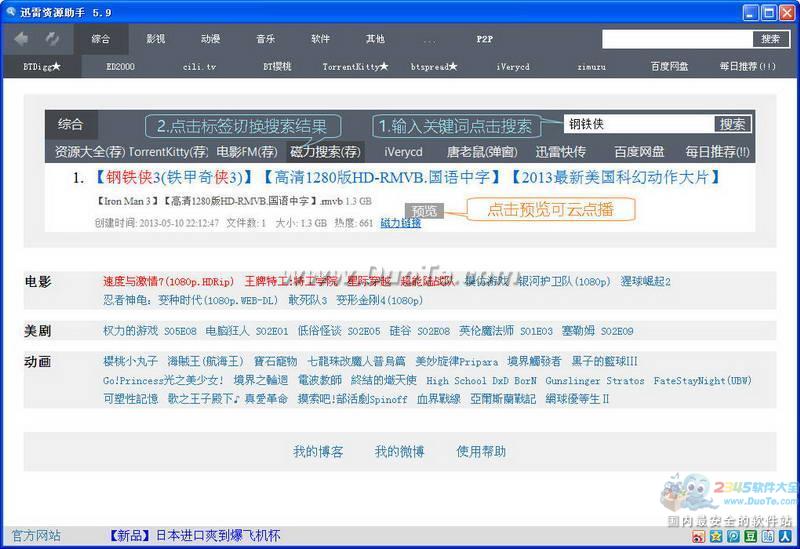
Task: Open 海贼王(航海王) anime link
Action: pos(206,361)
